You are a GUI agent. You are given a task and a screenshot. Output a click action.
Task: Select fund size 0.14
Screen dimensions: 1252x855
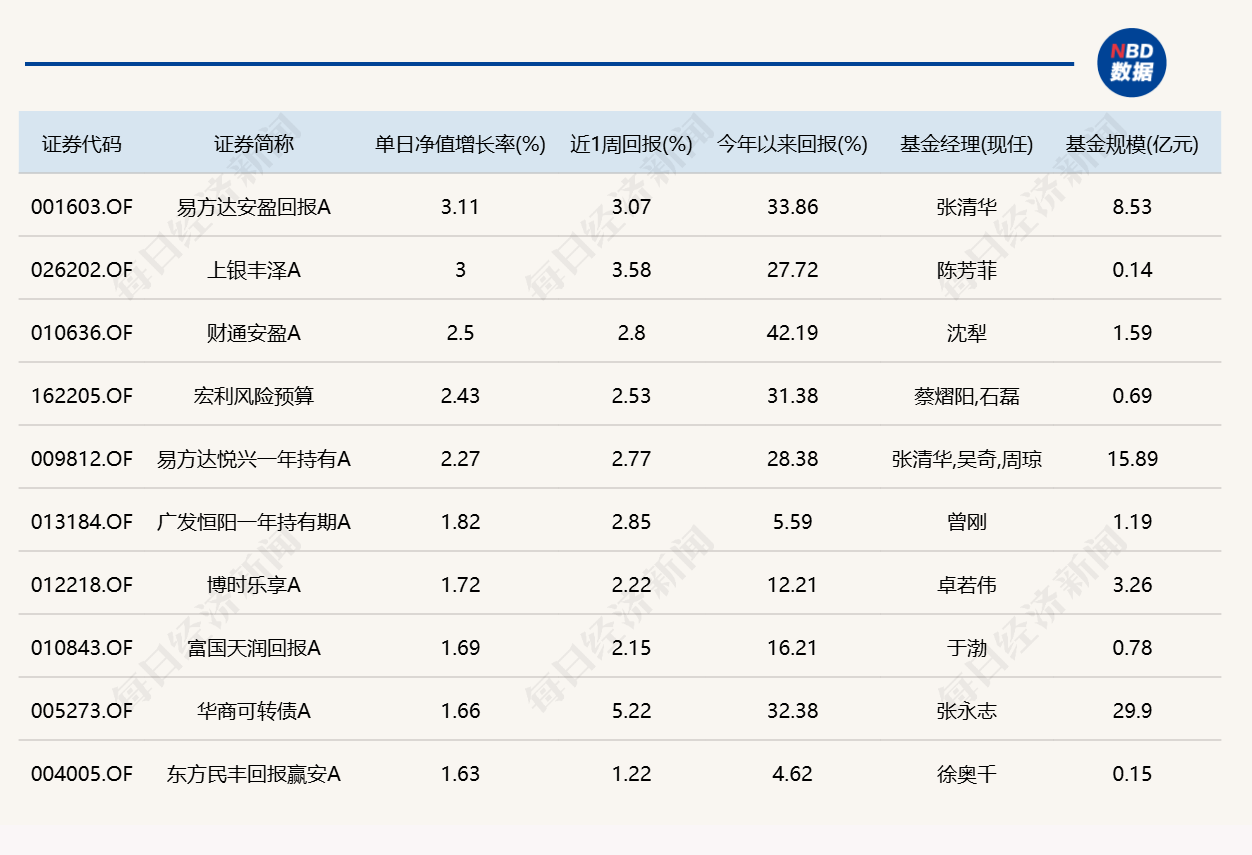(x=1132, y=270)
